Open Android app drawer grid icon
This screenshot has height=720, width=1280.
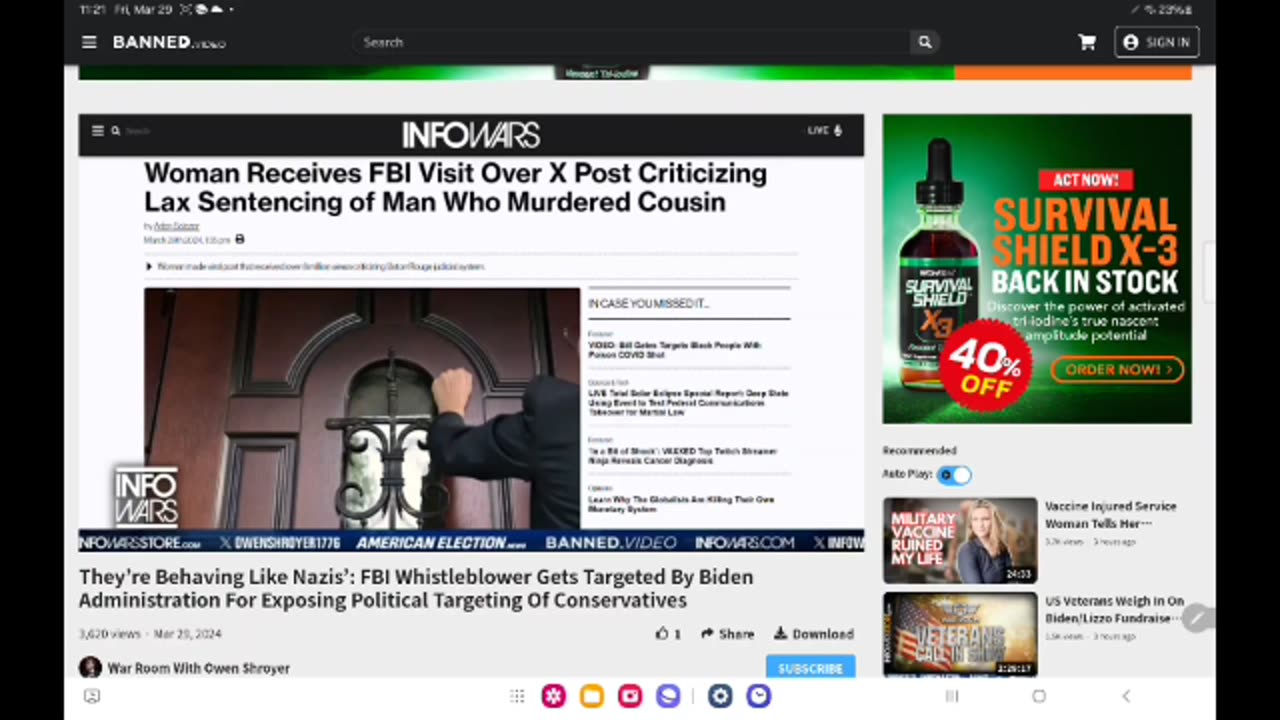tap(517, 696)
